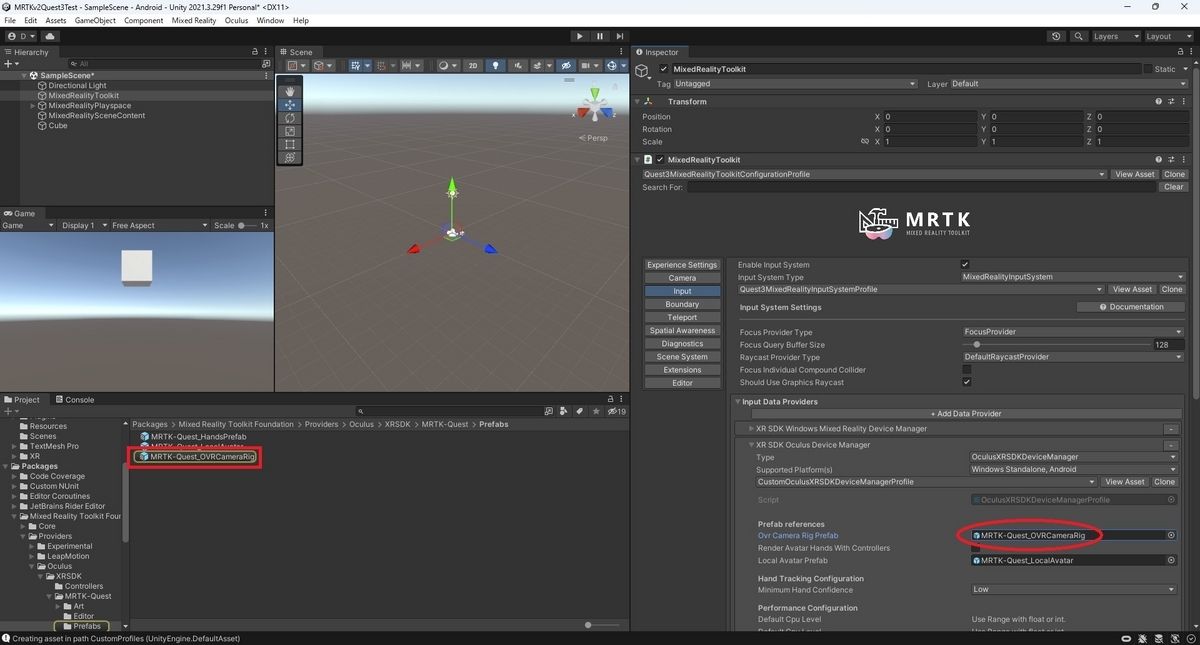Select the Hand (view) tool in Scene

290,92
